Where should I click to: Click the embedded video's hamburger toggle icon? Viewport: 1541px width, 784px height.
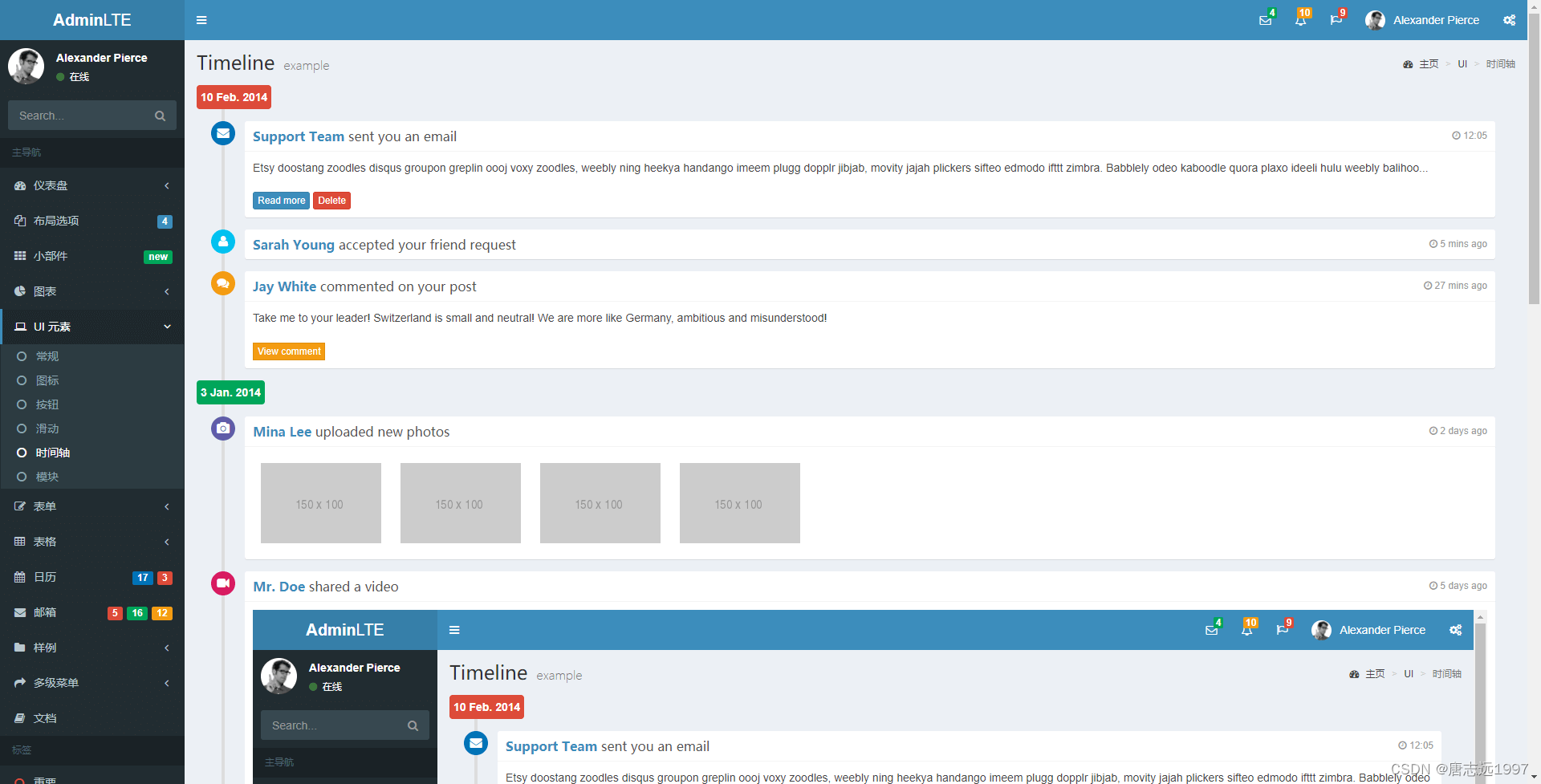click(x=454, y=630)
